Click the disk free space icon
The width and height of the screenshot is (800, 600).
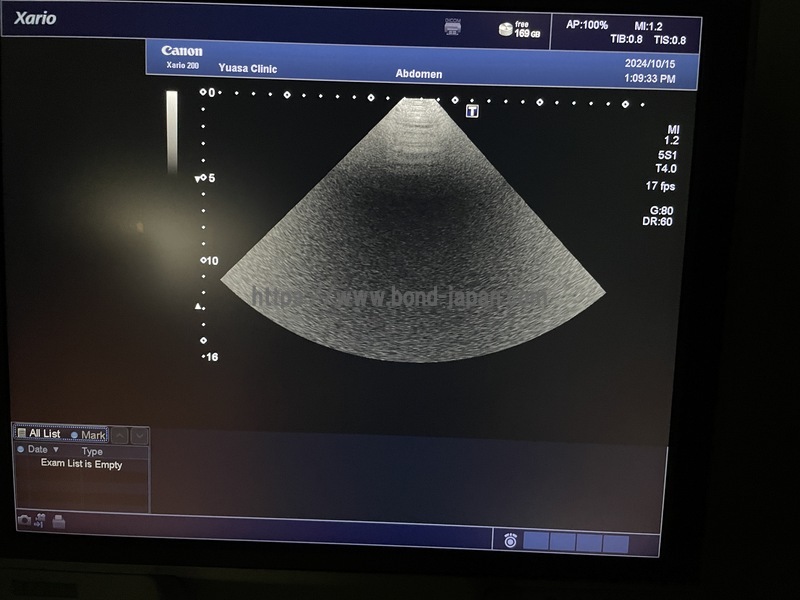[506, 29]
